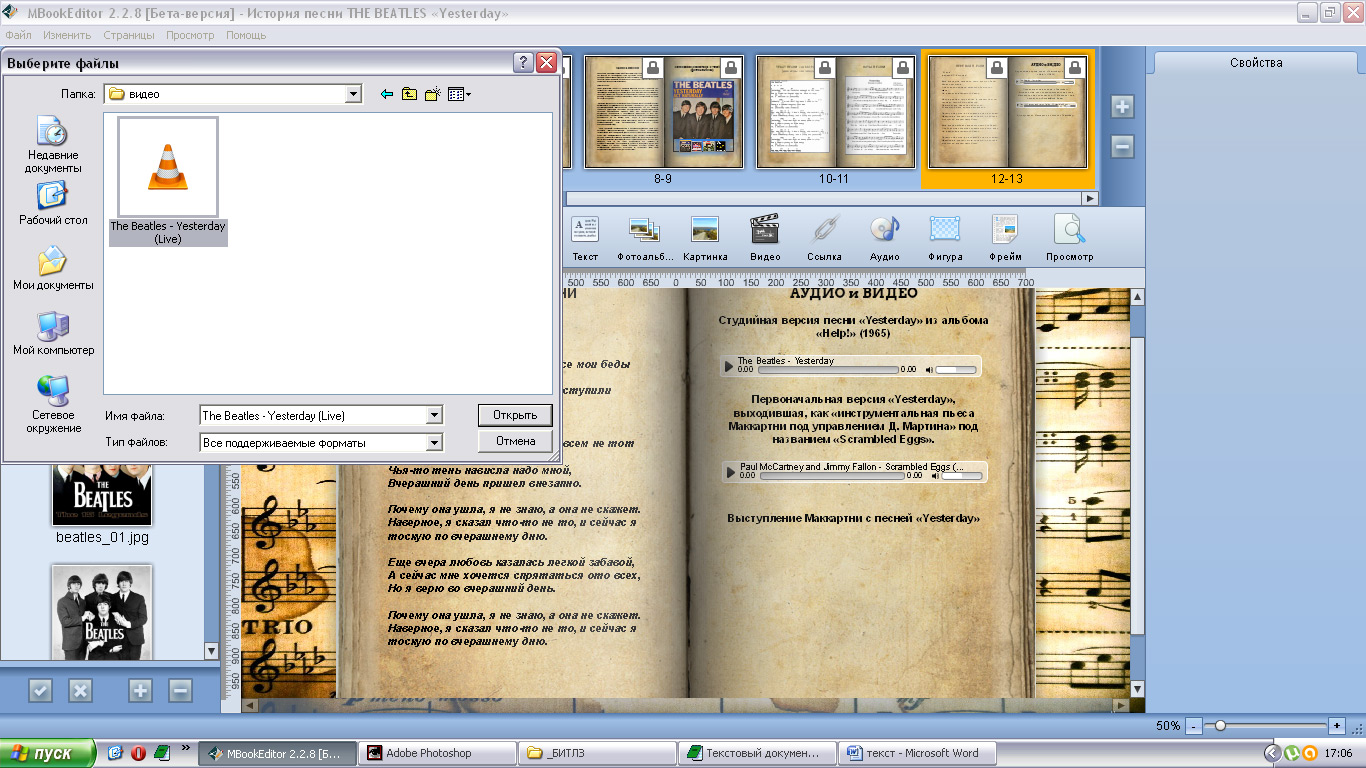
Task: Open the view menu icon in dialog
Action: (459, 94)
